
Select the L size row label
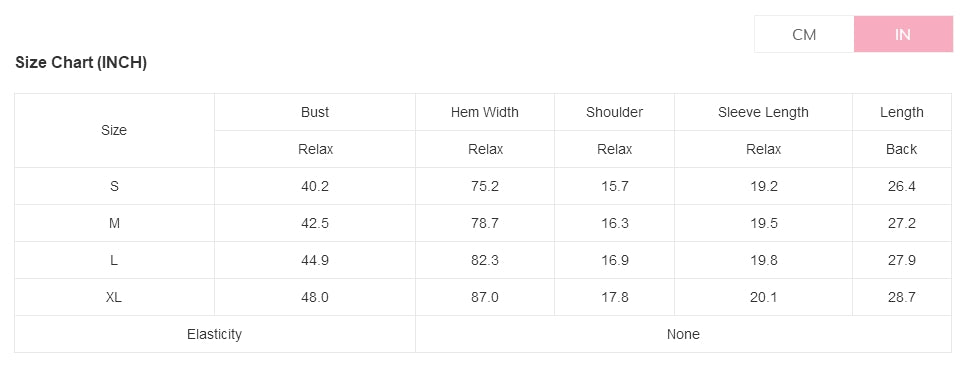114,260
